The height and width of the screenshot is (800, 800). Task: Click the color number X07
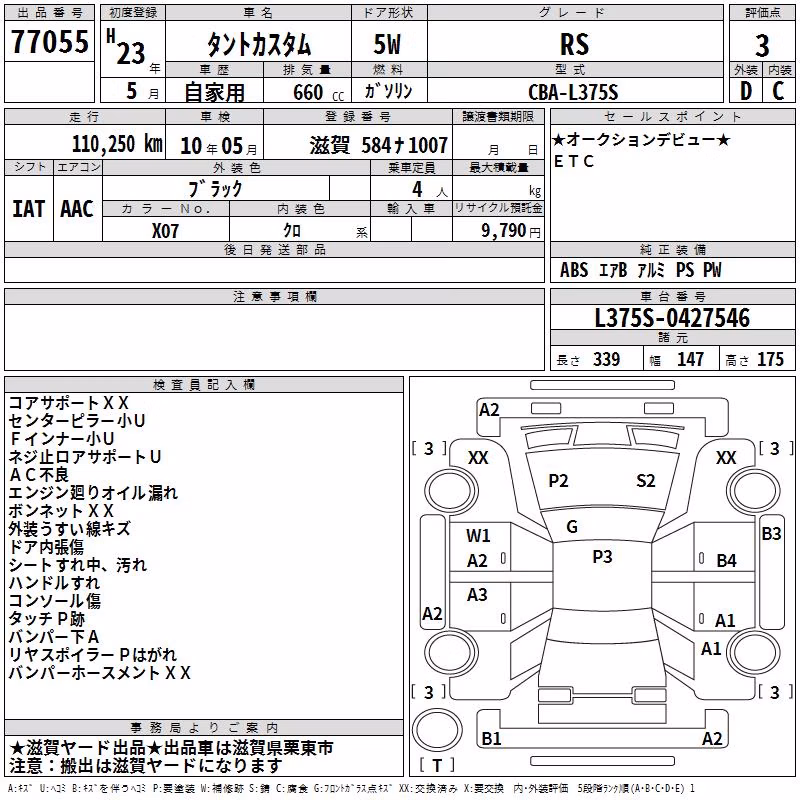165,231
